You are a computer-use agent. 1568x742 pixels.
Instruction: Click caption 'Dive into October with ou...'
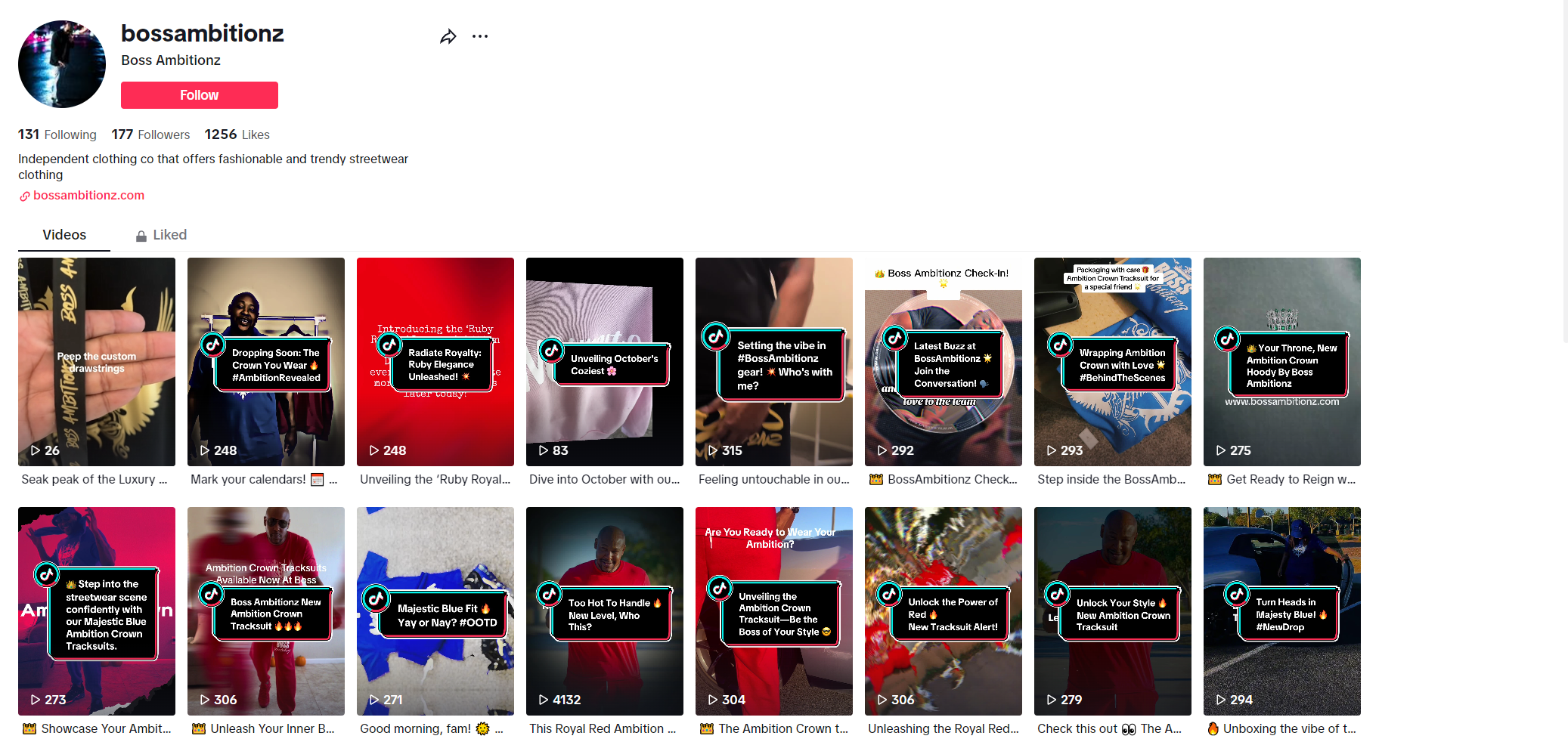[605, 479]
